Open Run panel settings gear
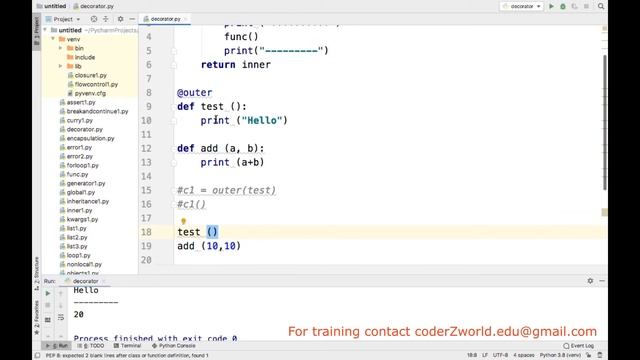Screen dimensions: 640x360 [x=590, y=281]
